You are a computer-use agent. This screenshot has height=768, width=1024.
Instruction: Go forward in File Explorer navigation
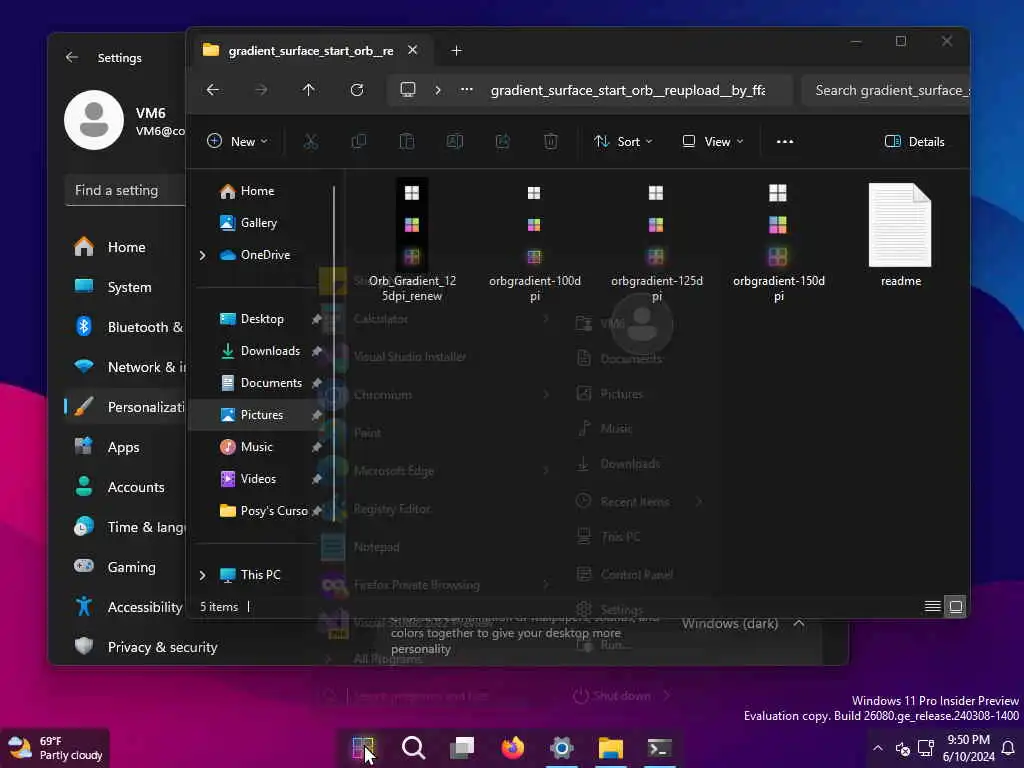261,90
